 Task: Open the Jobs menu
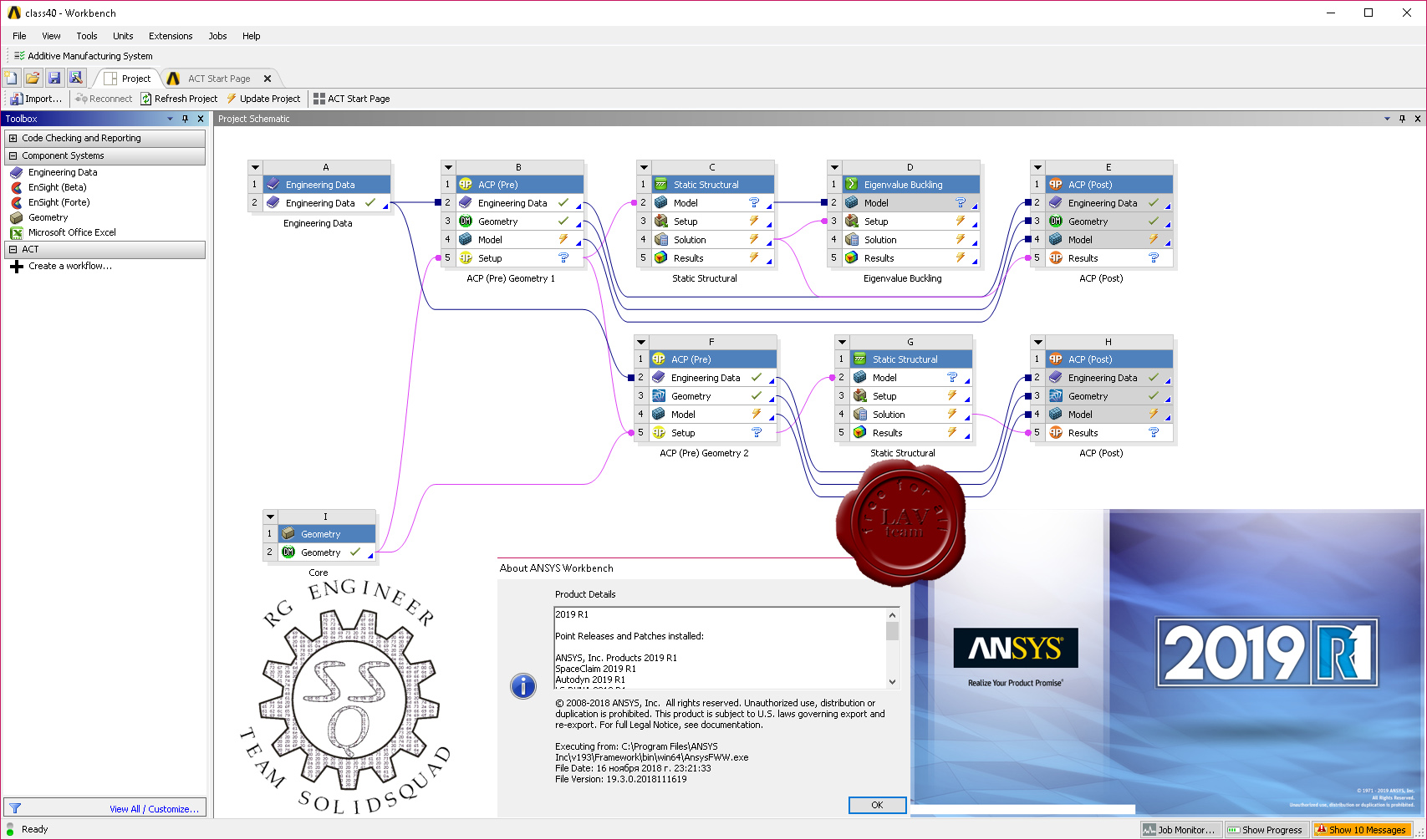point(217,36)
